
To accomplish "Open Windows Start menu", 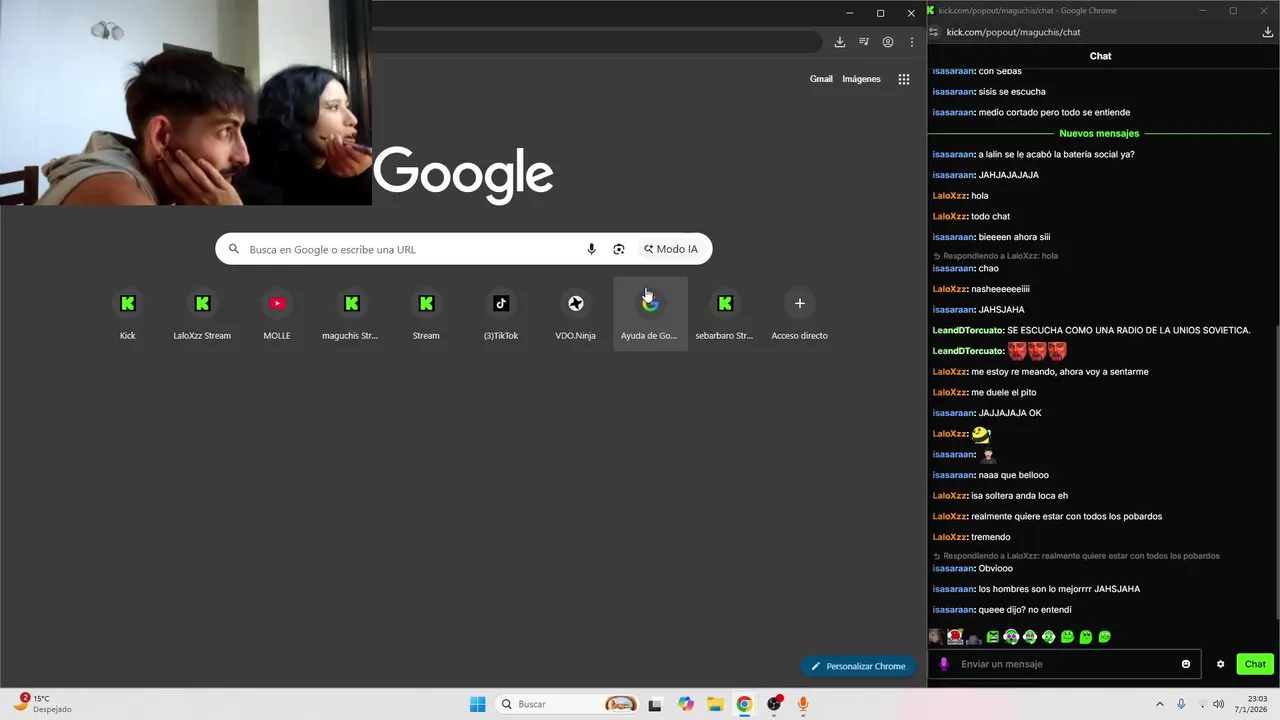I will (x=478, y=704).
